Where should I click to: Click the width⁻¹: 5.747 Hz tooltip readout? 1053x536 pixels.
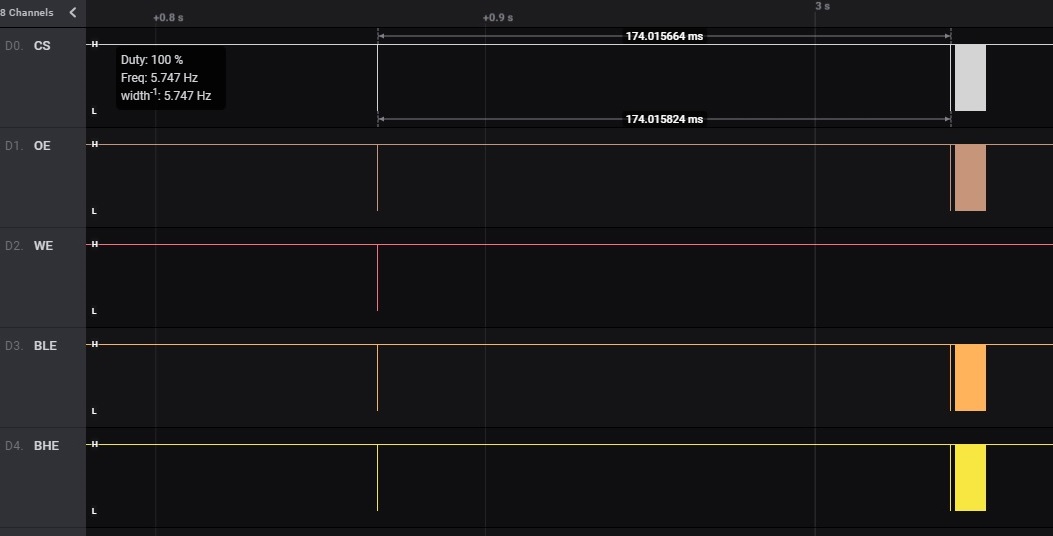click(166, 96)
